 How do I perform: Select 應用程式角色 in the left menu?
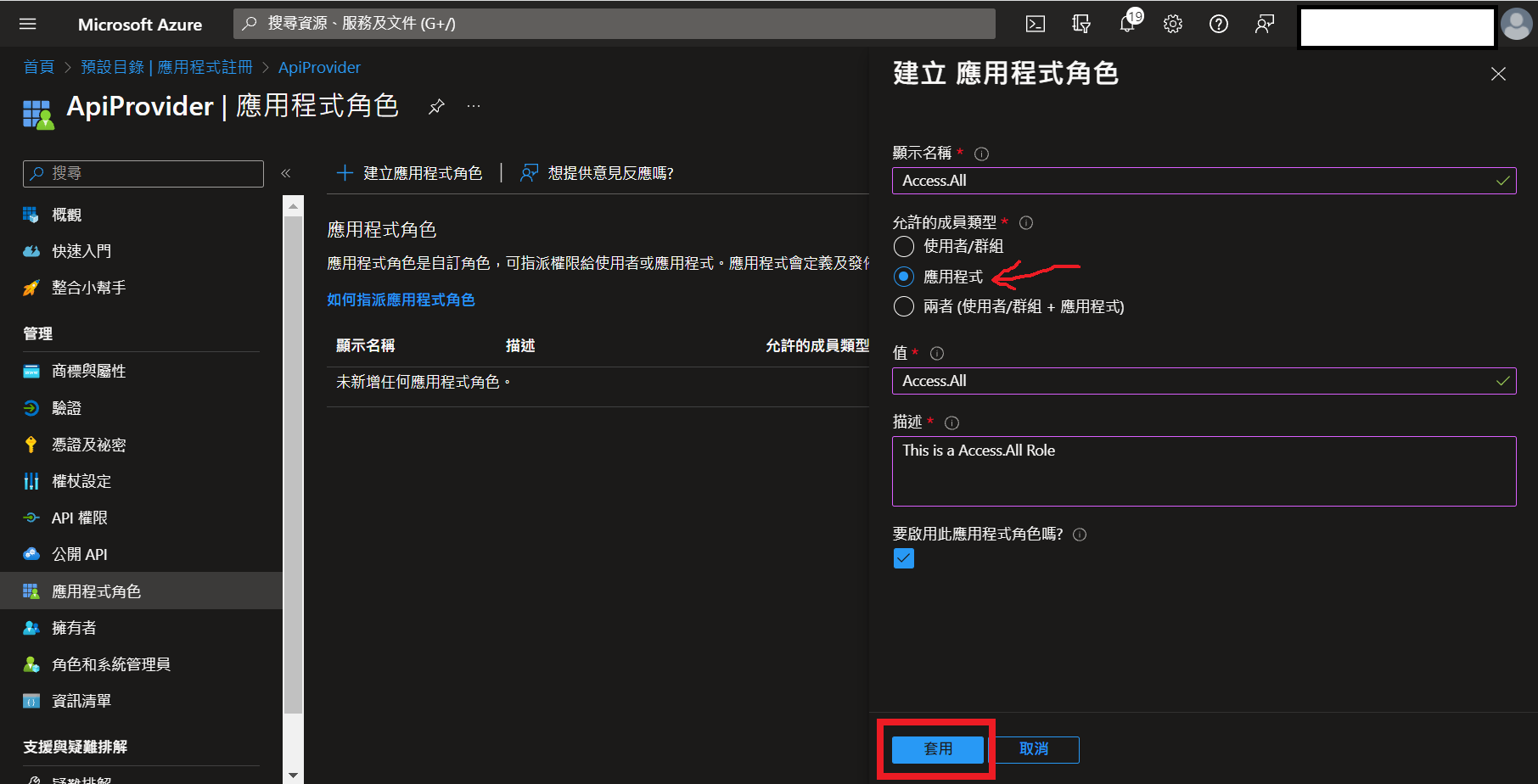pos(141,591)
